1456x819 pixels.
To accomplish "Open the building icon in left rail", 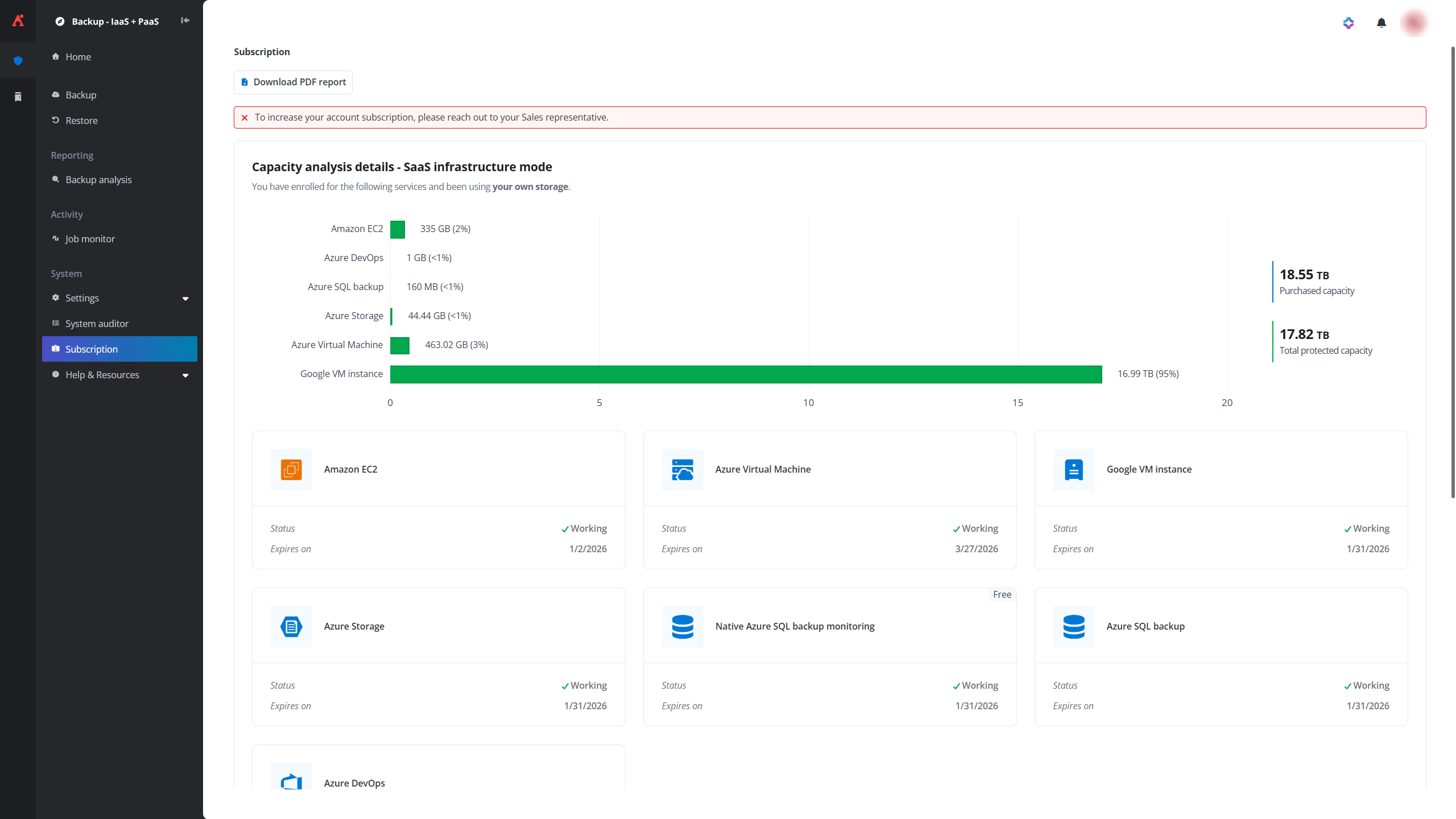I will (18, 97).
